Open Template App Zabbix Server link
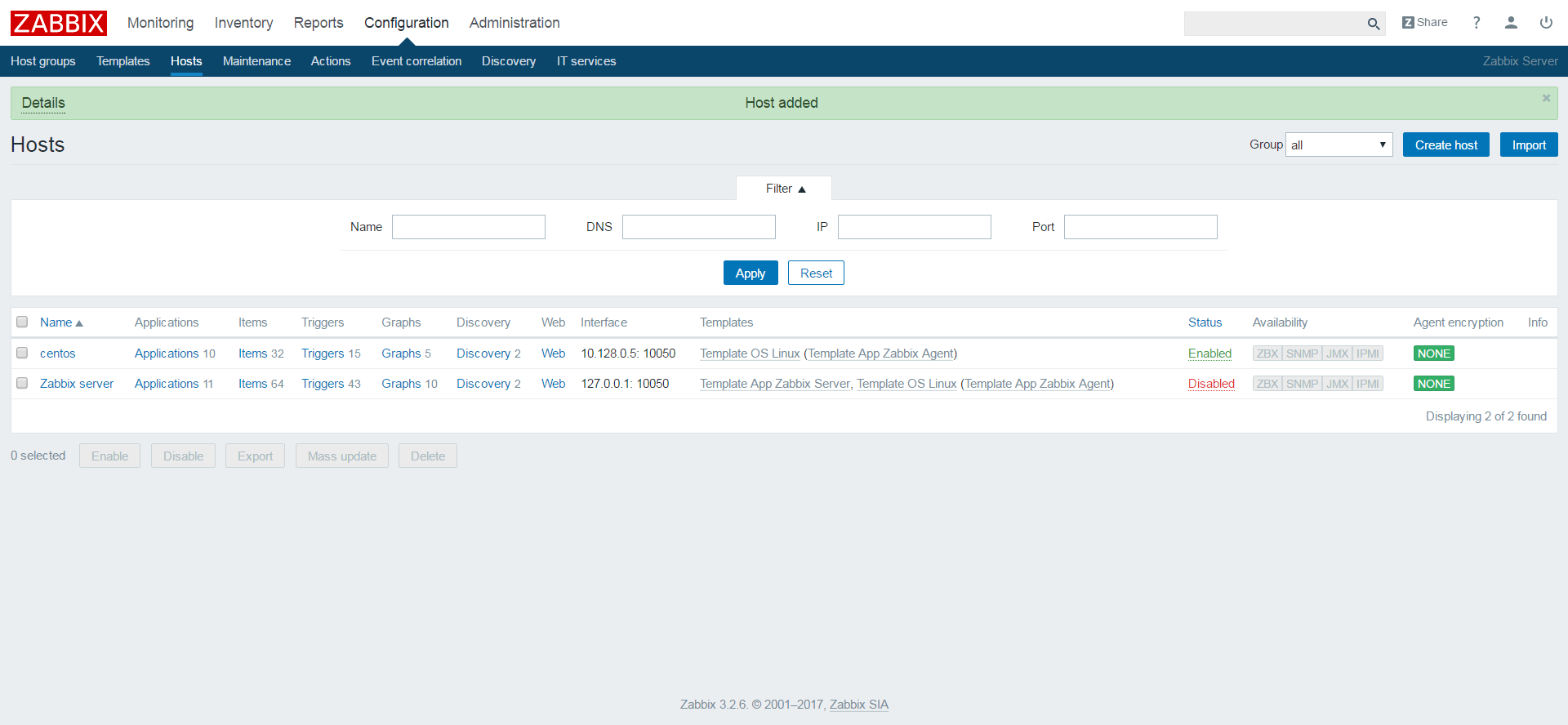 [x=774, y=384]
